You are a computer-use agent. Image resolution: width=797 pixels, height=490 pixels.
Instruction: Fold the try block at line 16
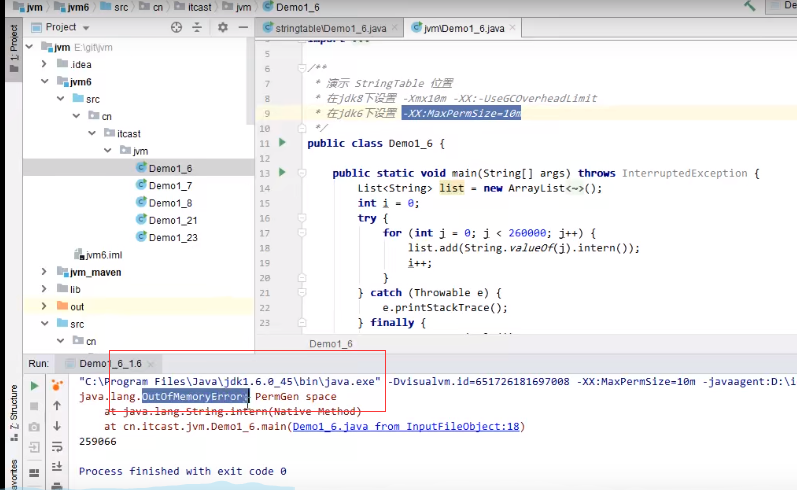[x=301, y=218]
